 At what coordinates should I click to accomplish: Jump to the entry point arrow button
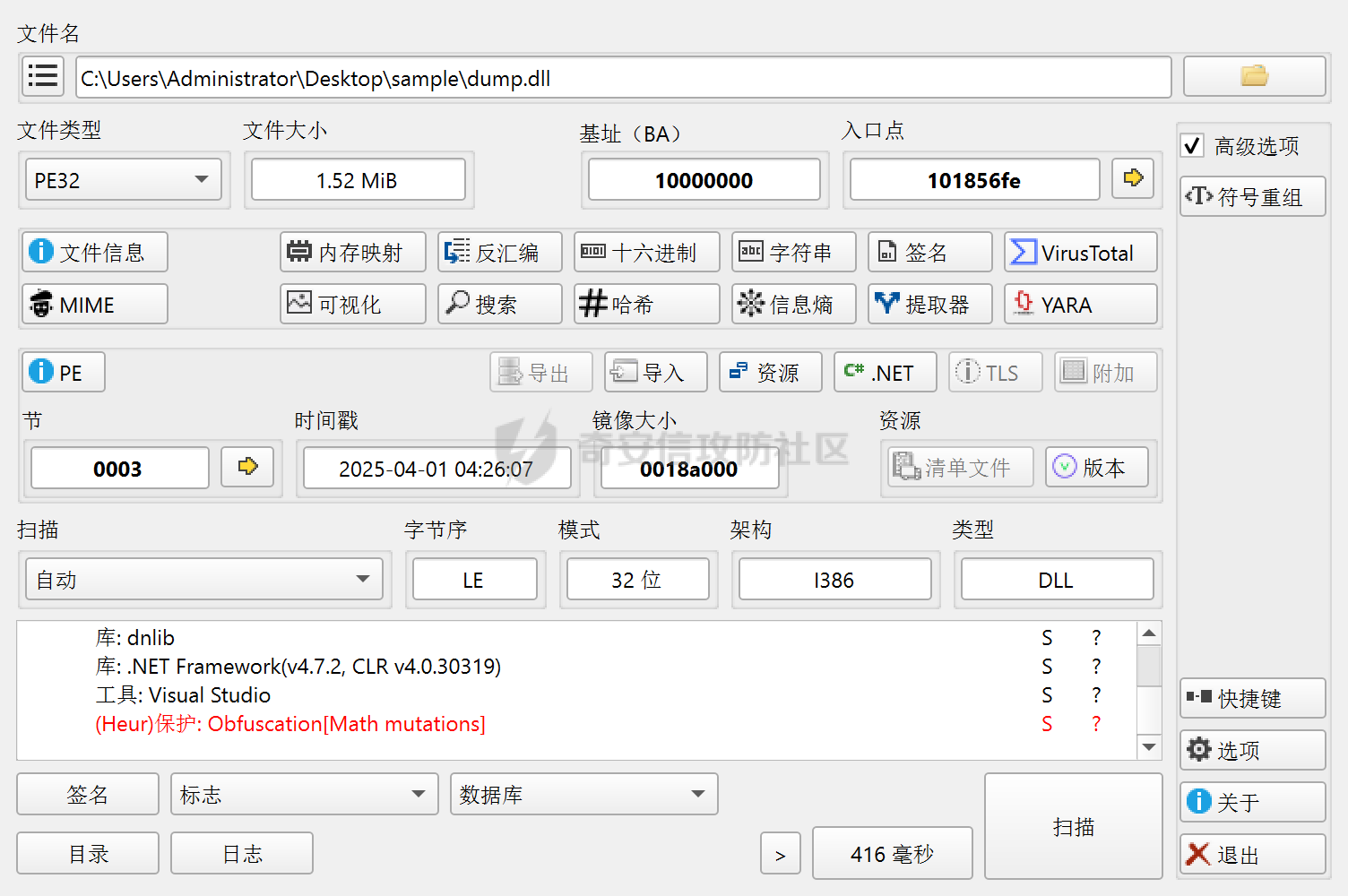pyautogui.click(x=1133, y=177)
